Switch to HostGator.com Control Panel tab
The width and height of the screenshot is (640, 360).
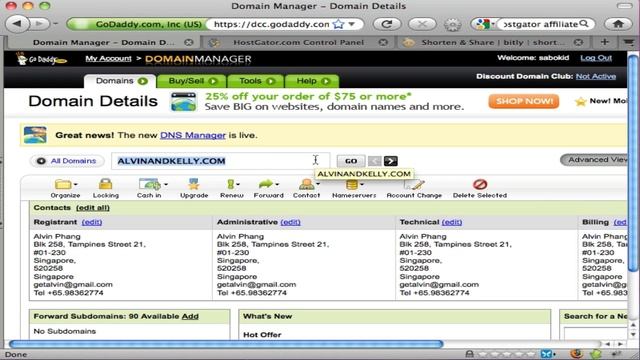click(x=298, y=42)
